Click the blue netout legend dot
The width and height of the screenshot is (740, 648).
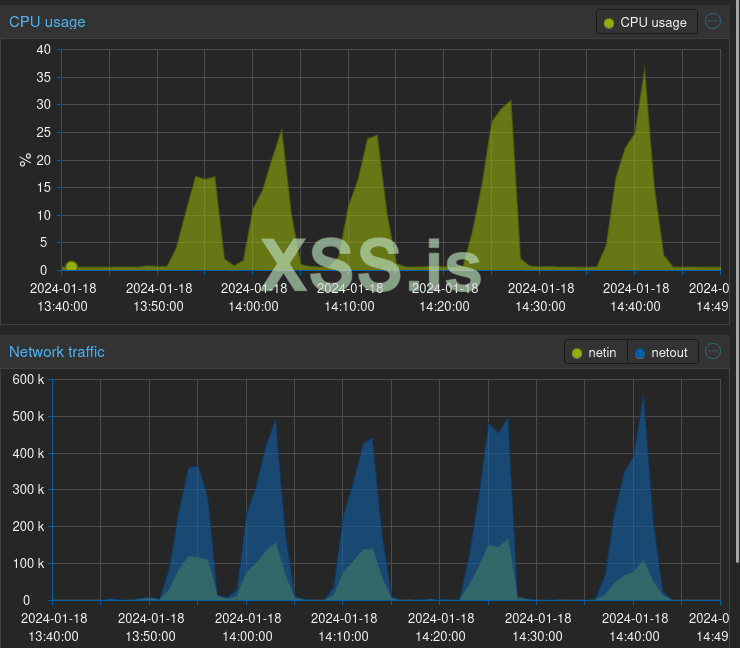(x=640, y=353)
